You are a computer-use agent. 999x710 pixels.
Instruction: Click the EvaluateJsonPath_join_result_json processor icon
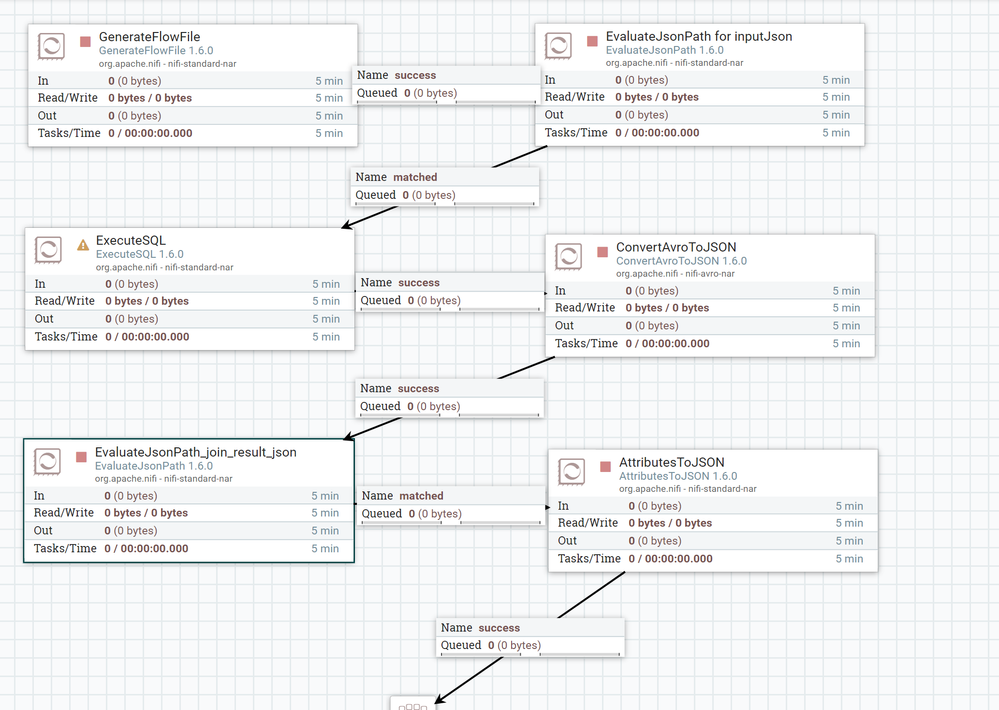click(x=47, y=461)
